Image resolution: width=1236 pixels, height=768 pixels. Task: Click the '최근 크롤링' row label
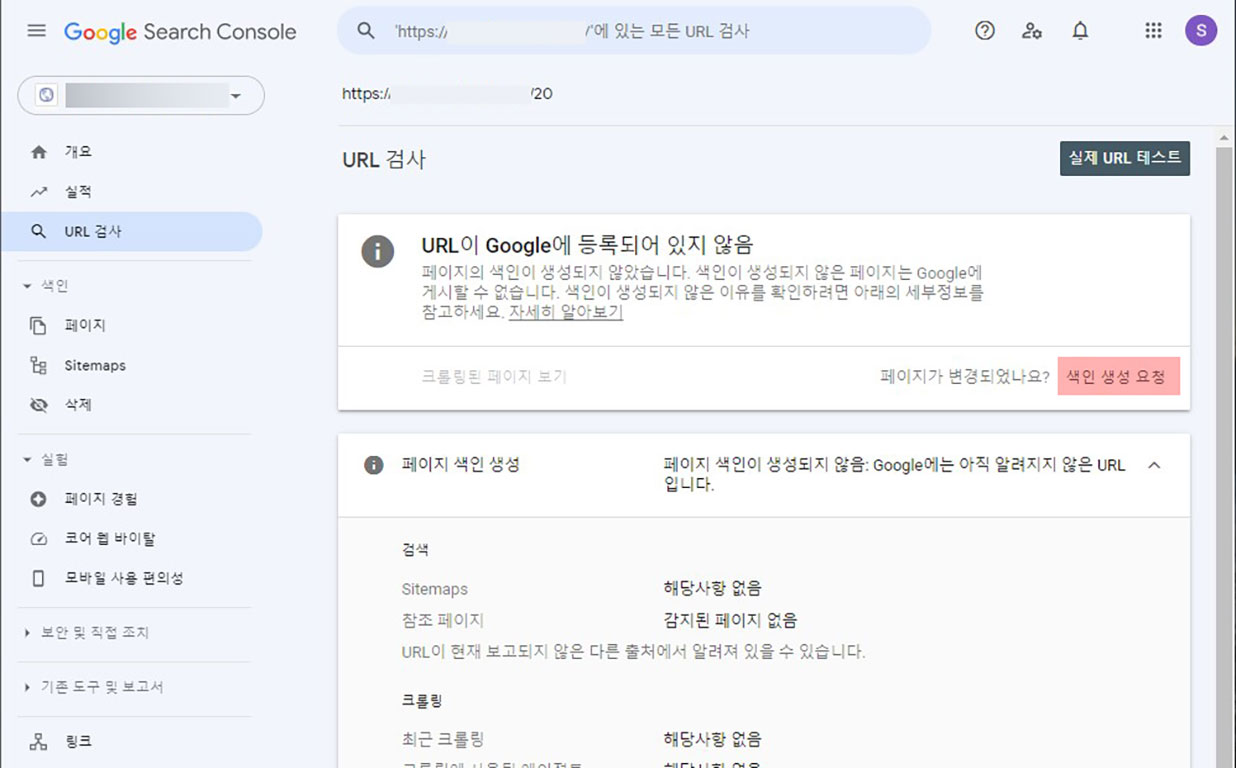coord(442,740)
